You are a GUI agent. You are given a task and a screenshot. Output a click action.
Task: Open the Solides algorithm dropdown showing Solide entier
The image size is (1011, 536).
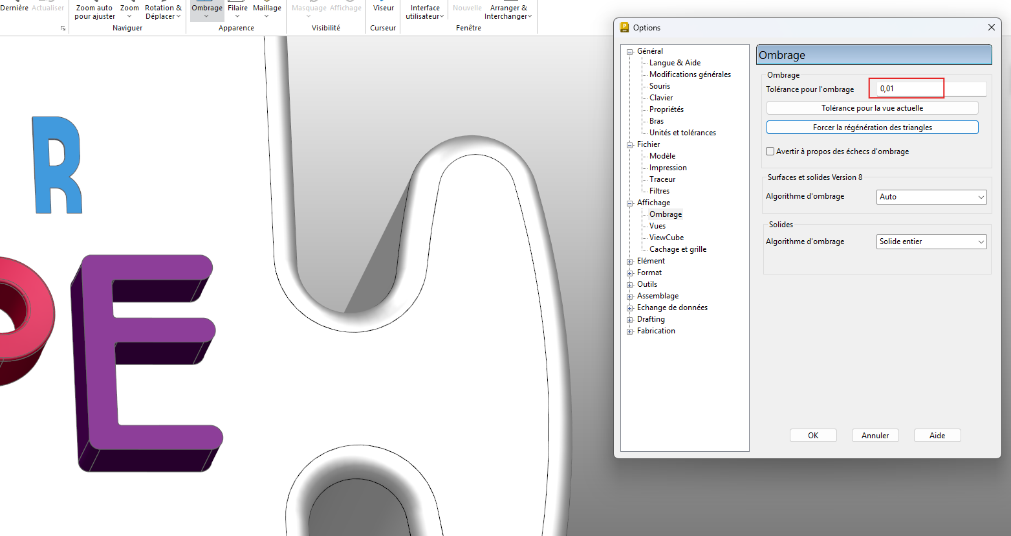click(x=931, y=241)
